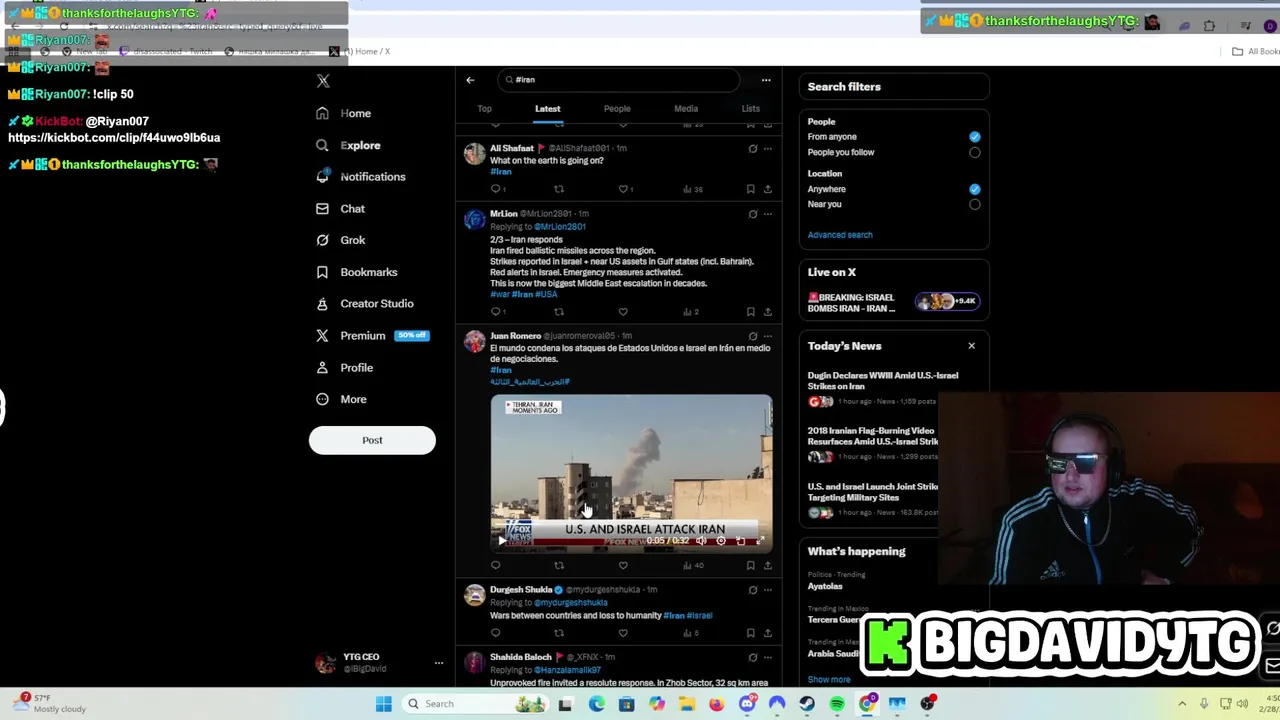Viewport: 1280px width, 720px height.
Task: Click Grok icon on MrLion's post
Action: [753, 214]
